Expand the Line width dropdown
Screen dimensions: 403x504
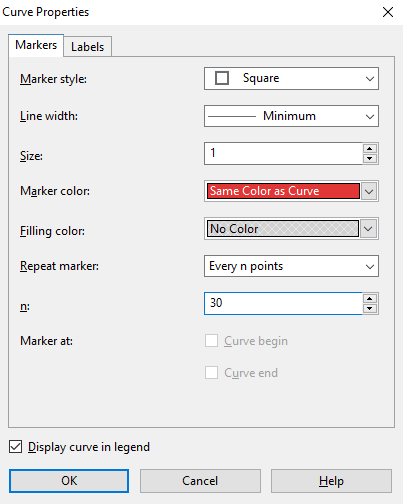pyautogui.click(x=291, y=116)
